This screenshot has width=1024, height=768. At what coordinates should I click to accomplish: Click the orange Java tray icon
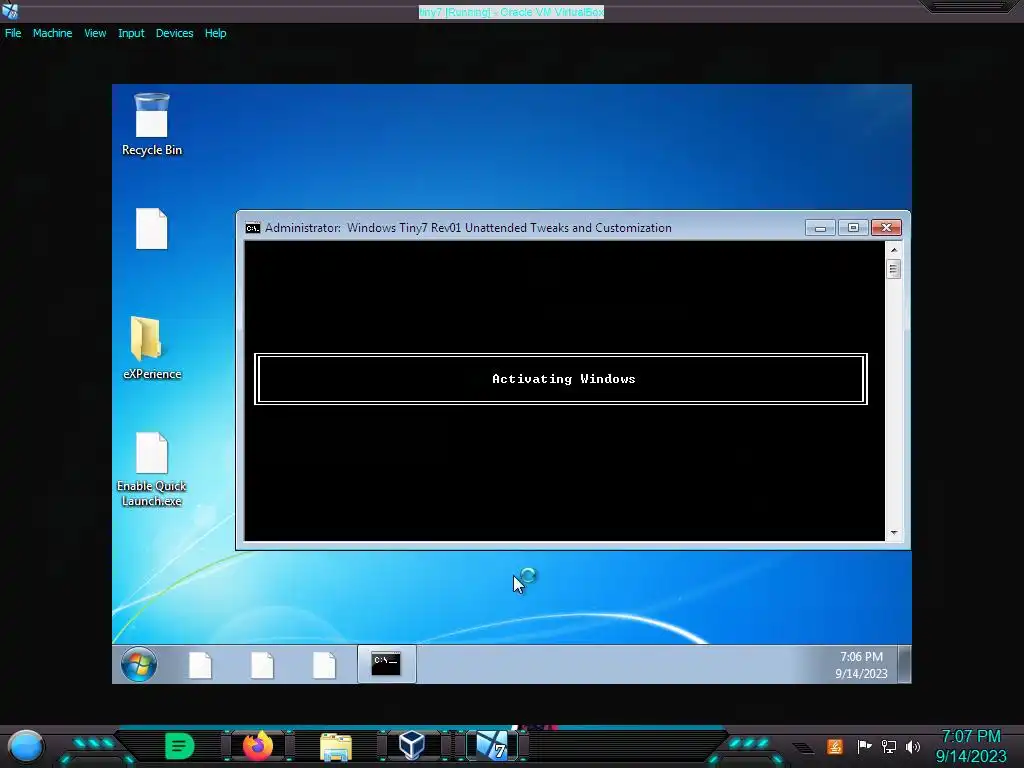tap(835, 746)
